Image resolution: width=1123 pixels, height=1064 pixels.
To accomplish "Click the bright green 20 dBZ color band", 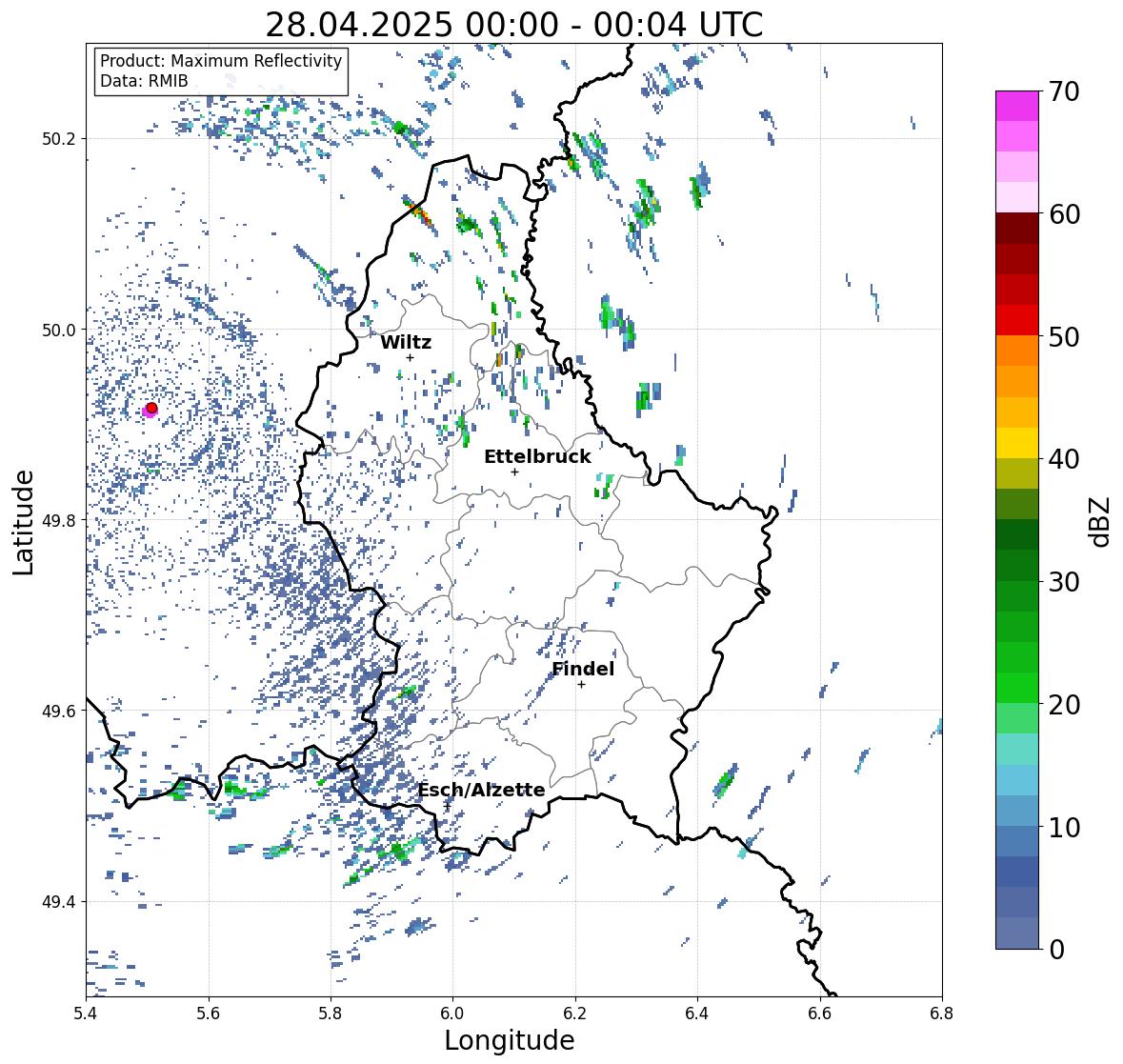I will pyautogui.click(x=1017, y=688).
